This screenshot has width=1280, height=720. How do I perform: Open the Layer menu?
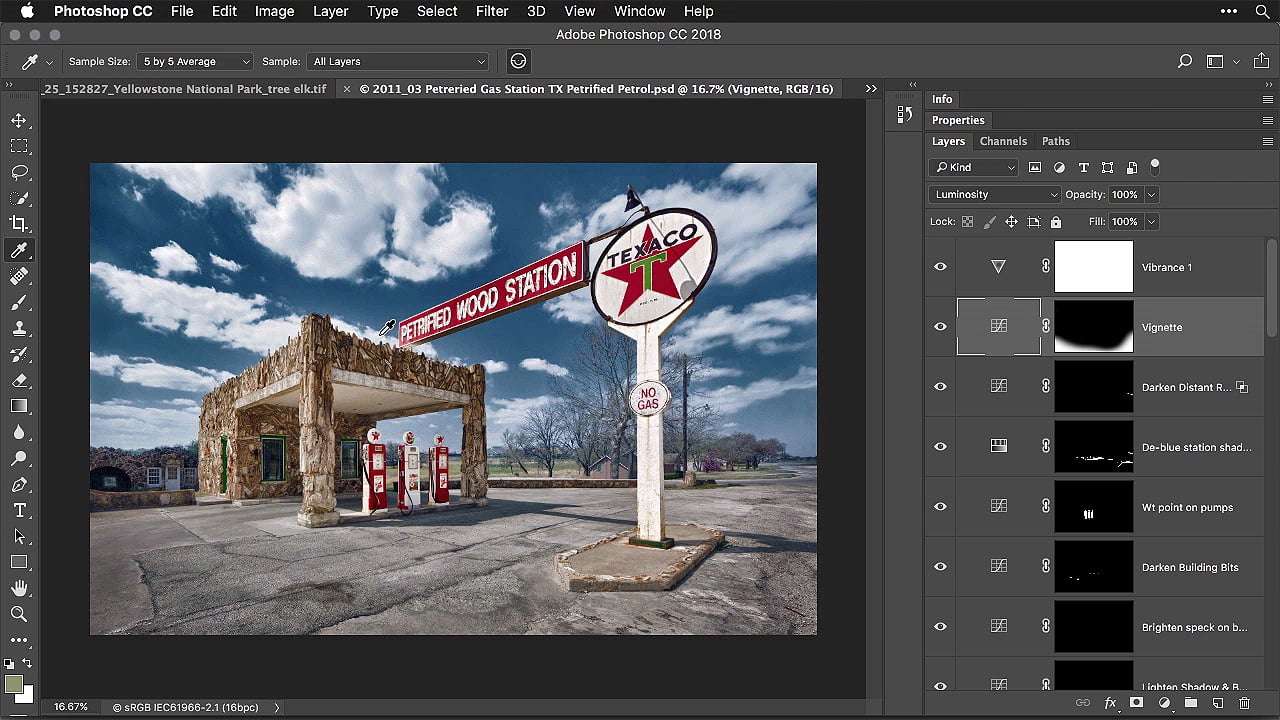[x=330, y=11]
